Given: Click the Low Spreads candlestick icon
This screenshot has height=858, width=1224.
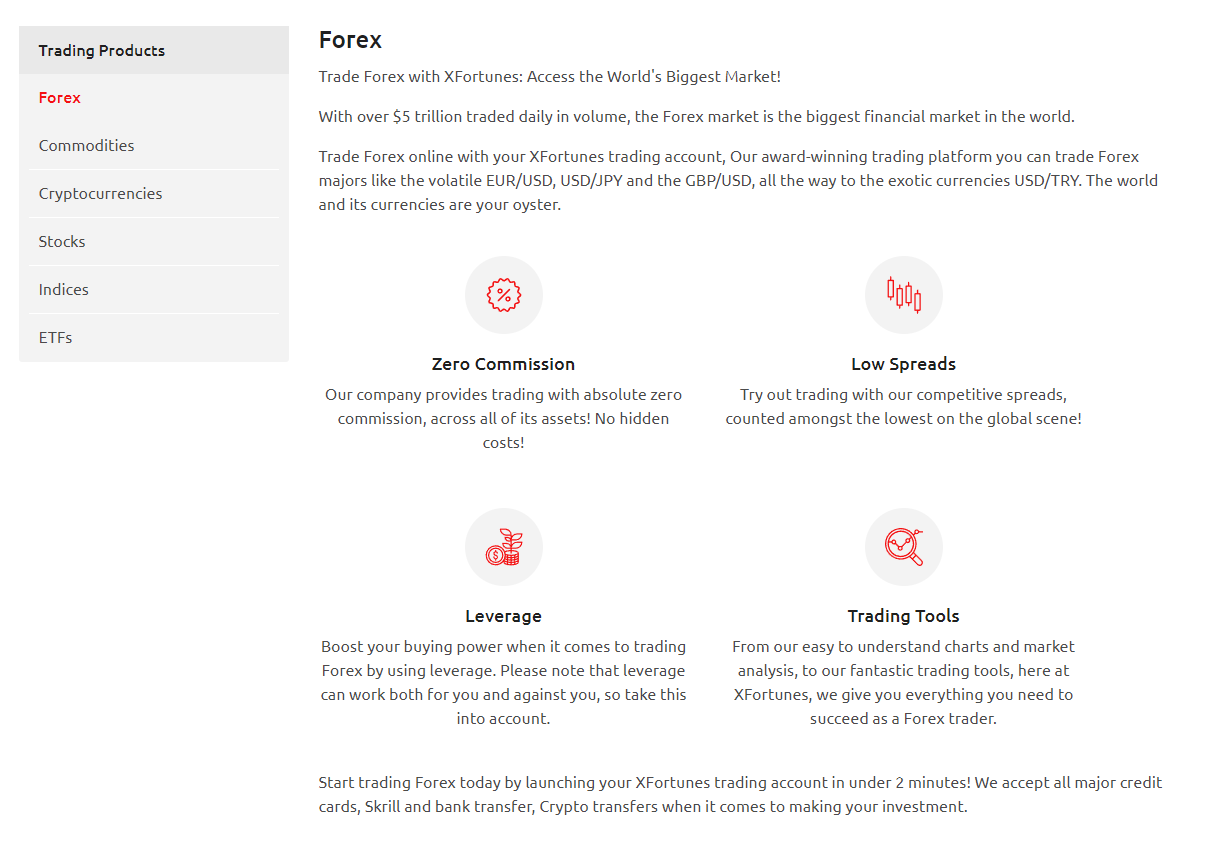Looking at the screenshot, I should 904,295.
